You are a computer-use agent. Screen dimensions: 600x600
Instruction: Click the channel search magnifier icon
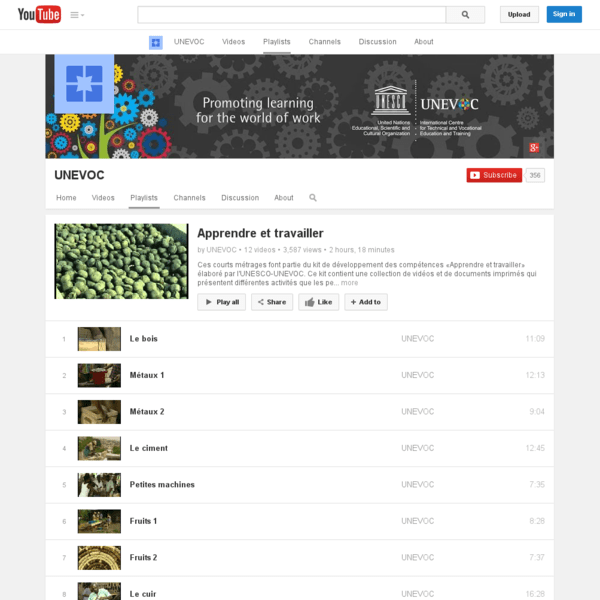click(x=313, y=198)
